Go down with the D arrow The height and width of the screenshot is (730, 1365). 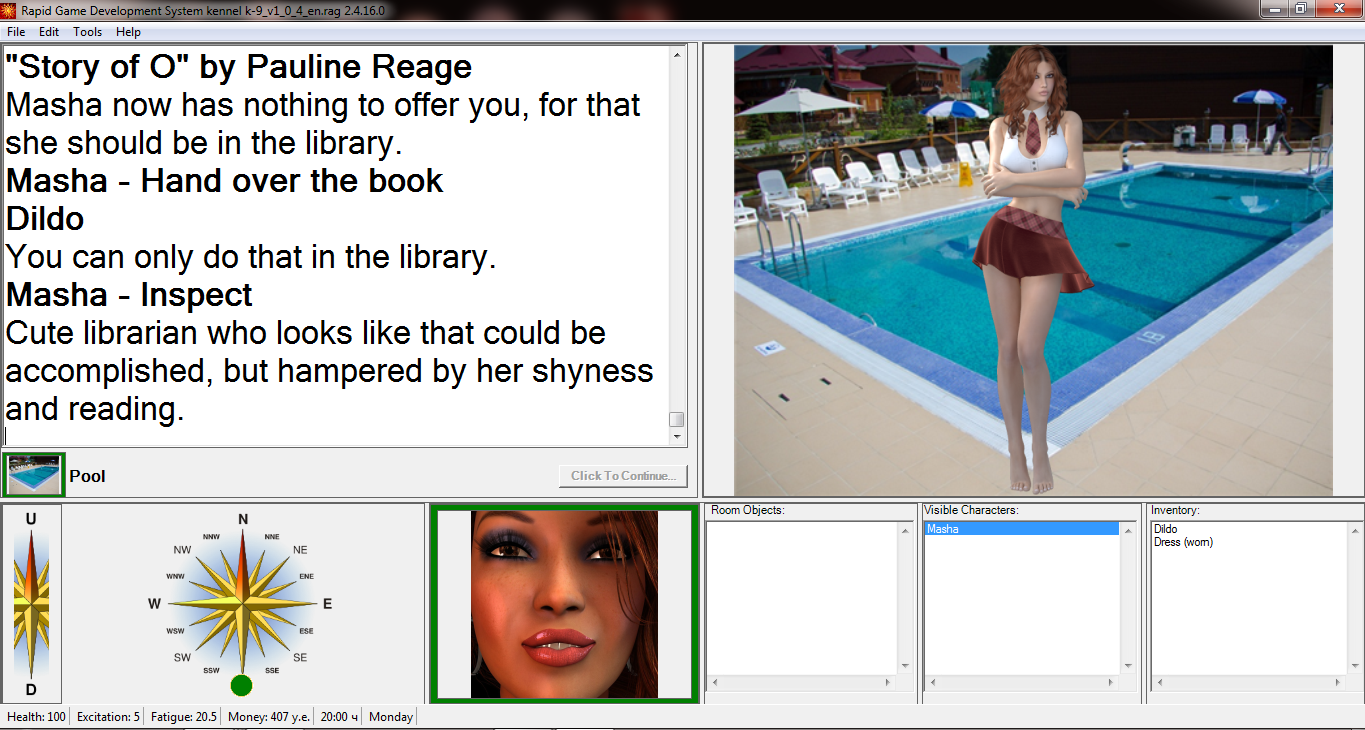(31, 690)
